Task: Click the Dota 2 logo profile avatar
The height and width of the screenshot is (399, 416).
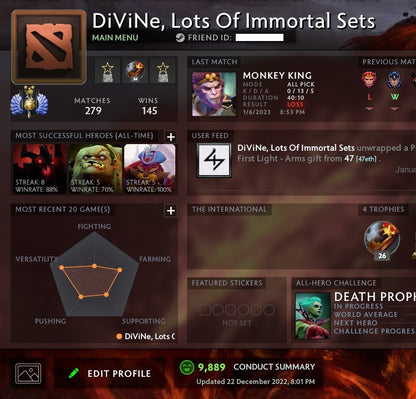Action: [49, 47]
